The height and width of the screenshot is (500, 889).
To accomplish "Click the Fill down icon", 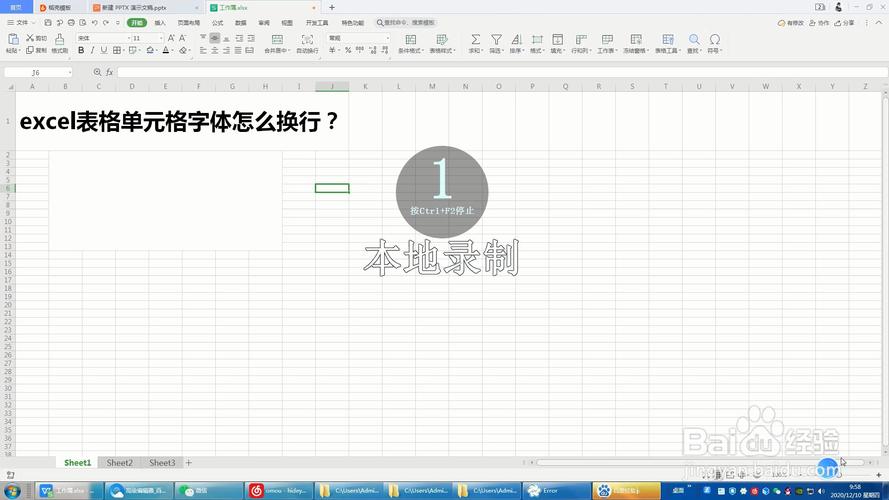I will 557,39.
